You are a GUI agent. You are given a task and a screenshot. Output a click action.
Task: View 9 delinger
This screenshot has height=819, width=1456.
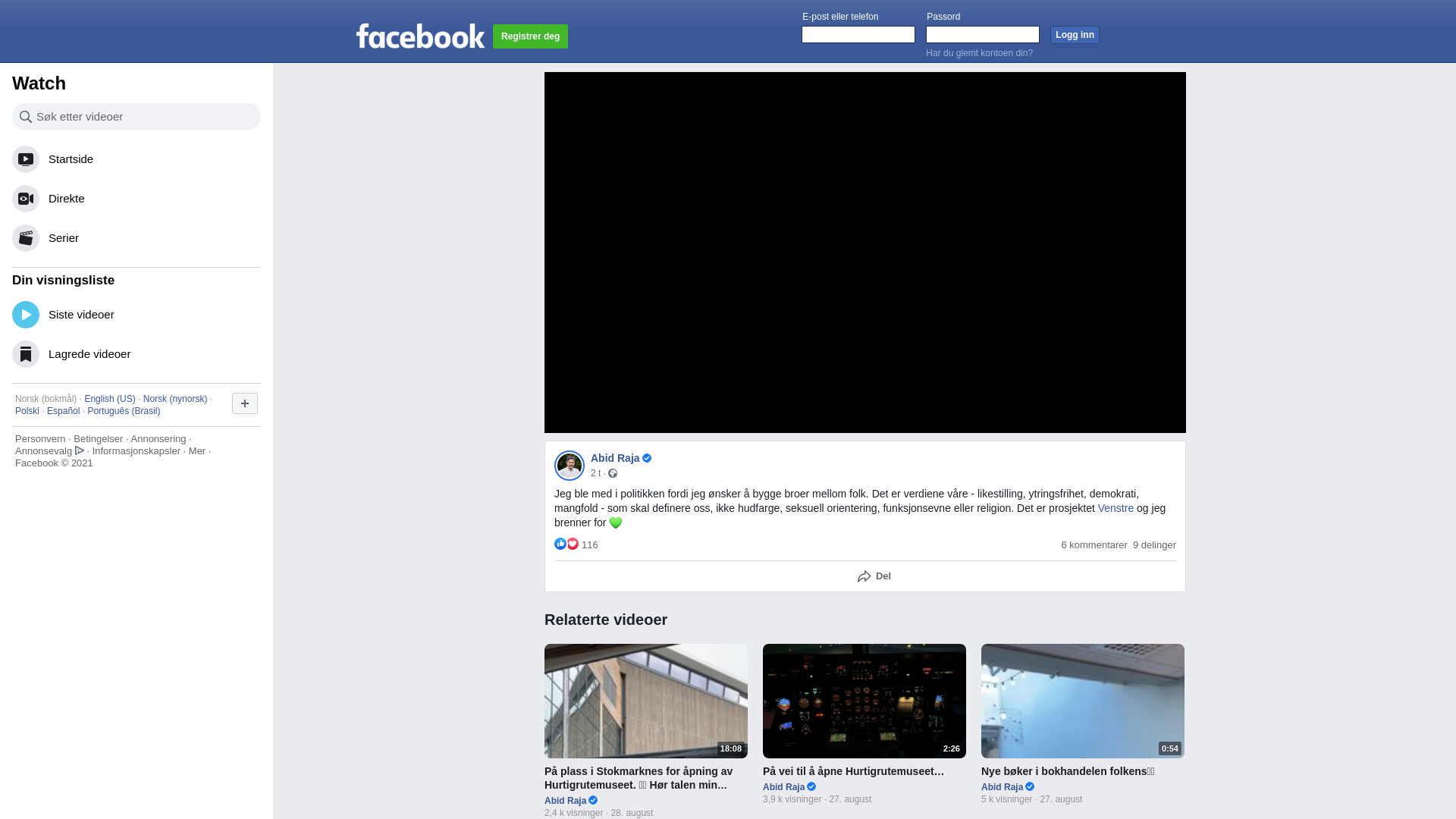coord(1154,545)
